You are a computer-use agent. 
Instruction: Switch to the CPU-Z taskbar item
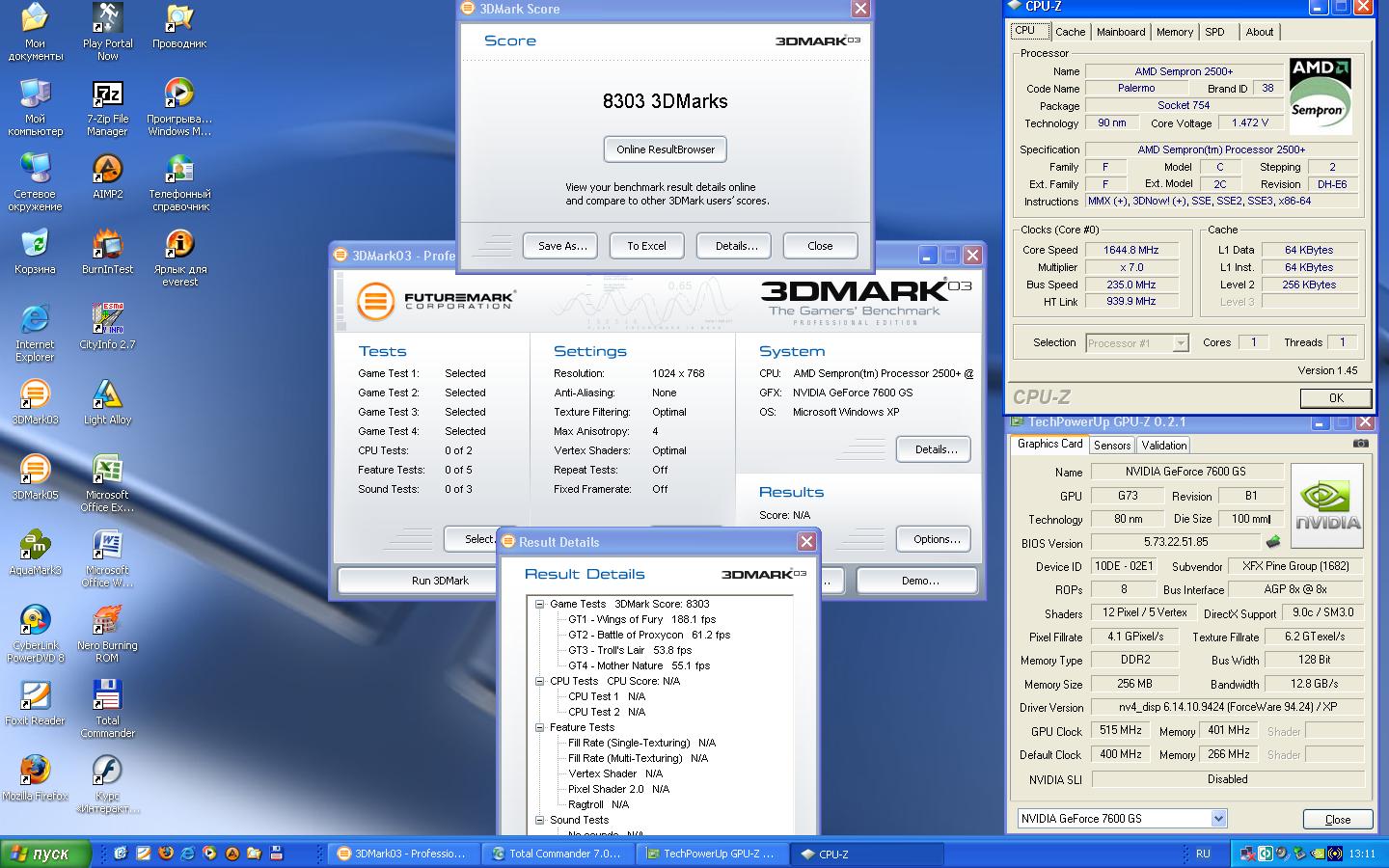(868, 854)
